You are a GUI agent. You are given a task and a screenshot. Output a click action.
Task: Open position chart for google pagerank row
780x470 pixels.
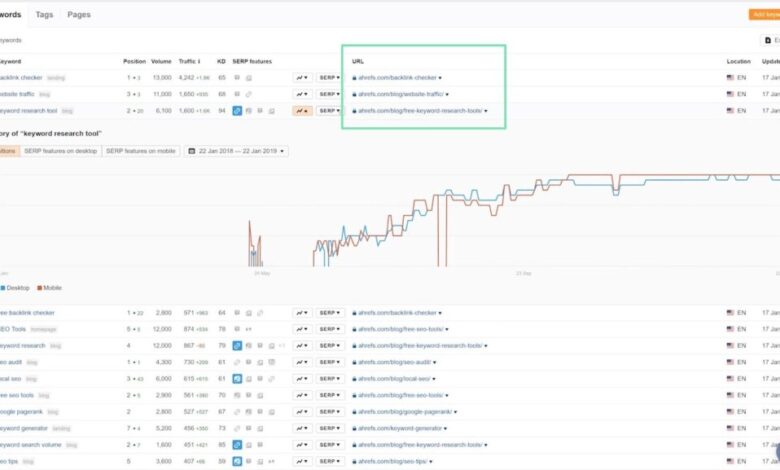coord(302,412)
